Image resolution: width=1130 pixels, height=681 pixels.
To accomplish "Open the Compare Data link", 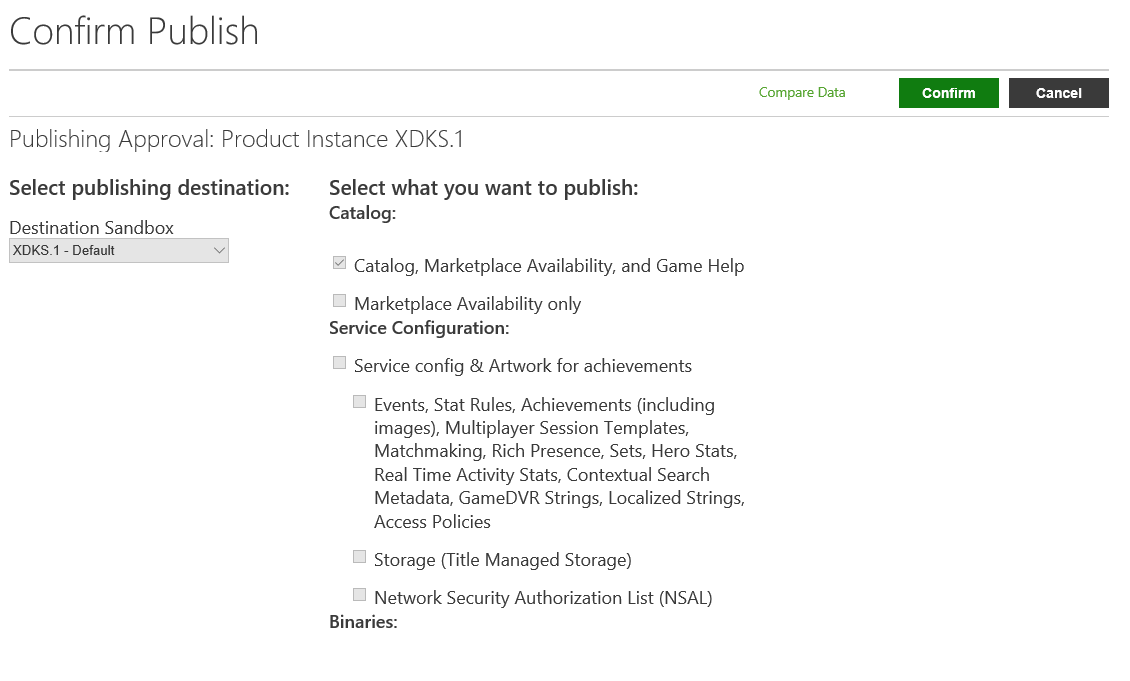I will 801,92.
